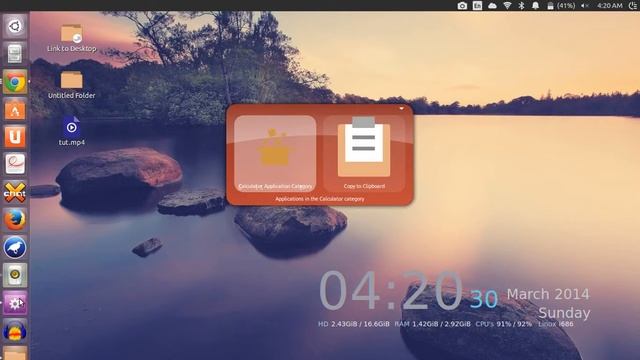This screenshot has height=360, width=640.
Task: Choose the Copy to Clipboard action
Action: click(x=364, y=153)
